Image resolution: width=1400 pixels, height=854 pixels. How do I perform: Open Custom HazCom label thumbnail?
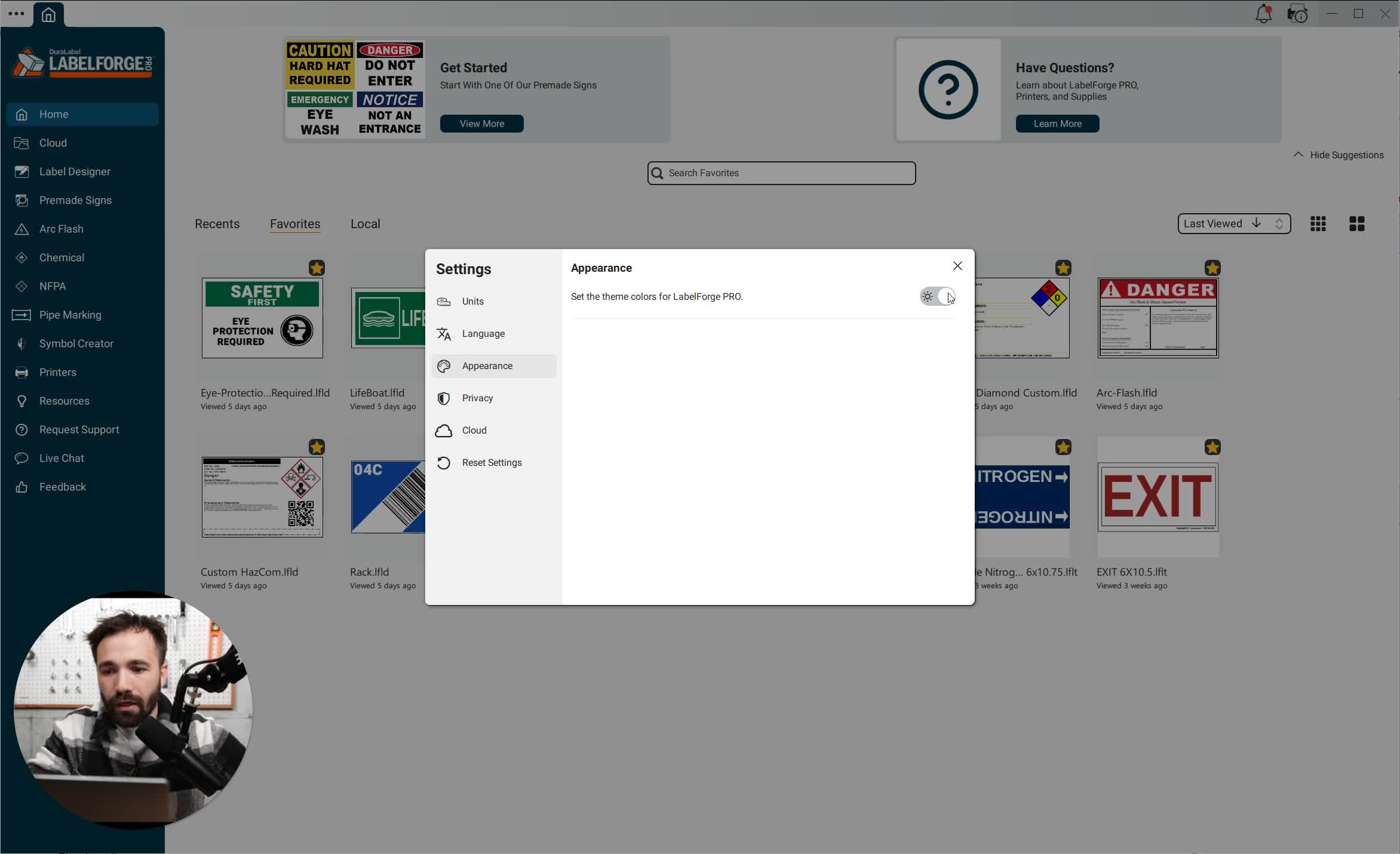[x=262, y=497]
